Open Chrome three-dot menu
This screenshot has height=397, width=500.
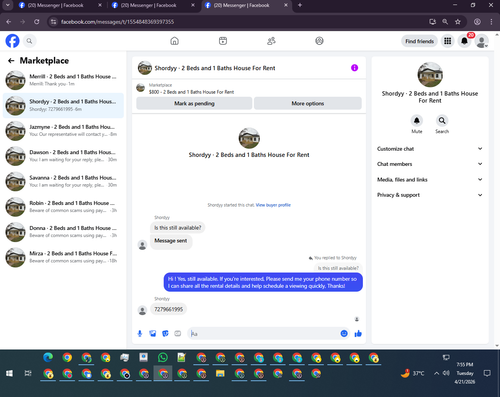(x=491, y=22)
